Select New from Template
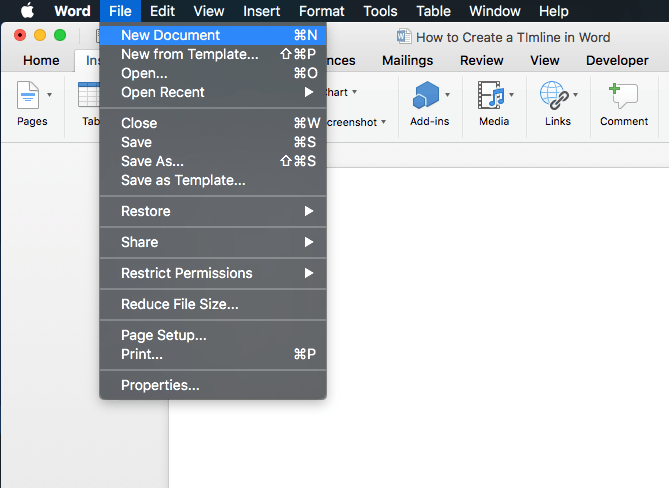 [x=213, y=54]
